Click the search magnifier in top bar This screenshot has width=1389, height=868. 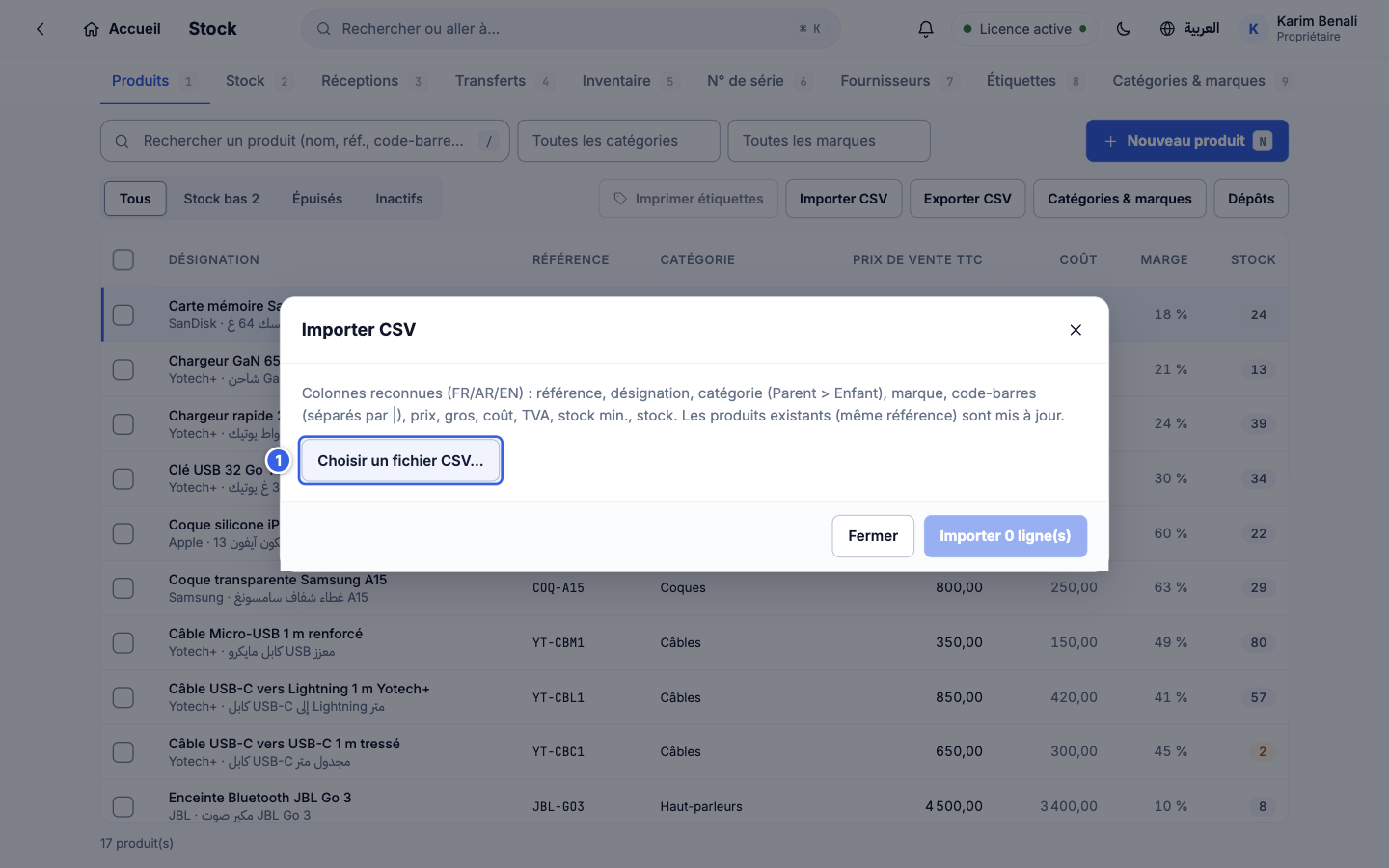324,29
